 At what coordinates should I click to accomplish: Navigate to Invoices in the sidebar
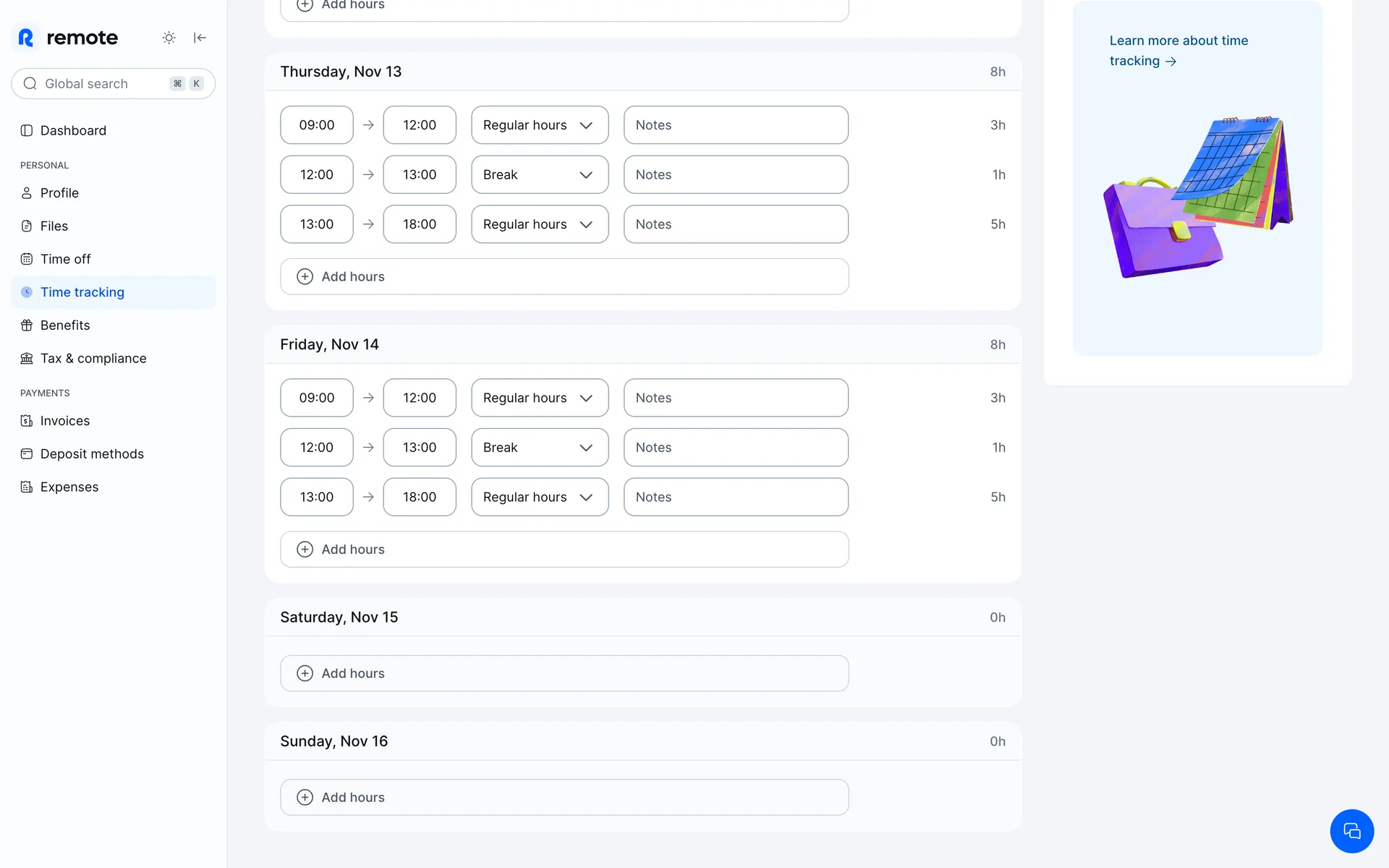(65, 421)
